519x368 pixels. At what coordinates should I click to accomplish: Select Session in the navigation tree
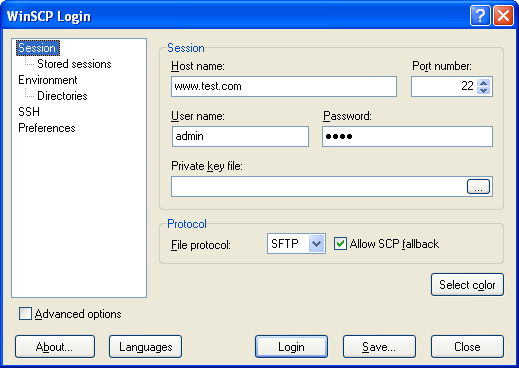click(38, 48)
